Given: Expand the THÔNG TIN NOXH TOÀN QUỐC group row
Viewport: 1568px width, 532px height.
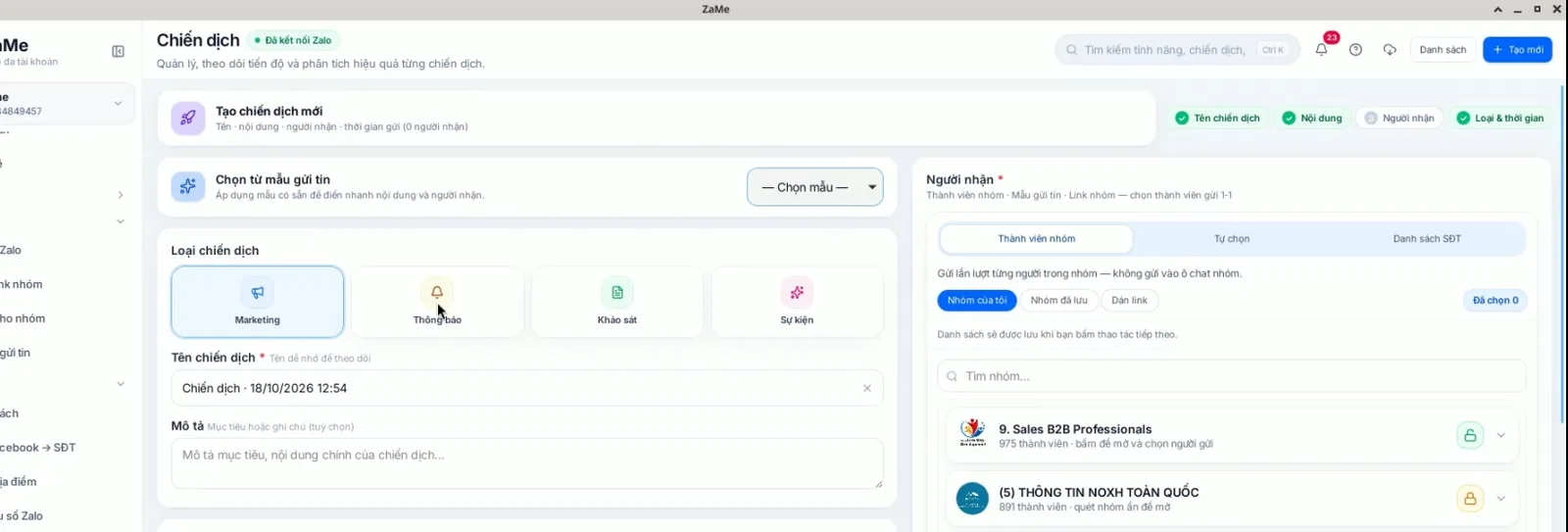Looking at the screenshot, I should click(x=1500, y=499).
